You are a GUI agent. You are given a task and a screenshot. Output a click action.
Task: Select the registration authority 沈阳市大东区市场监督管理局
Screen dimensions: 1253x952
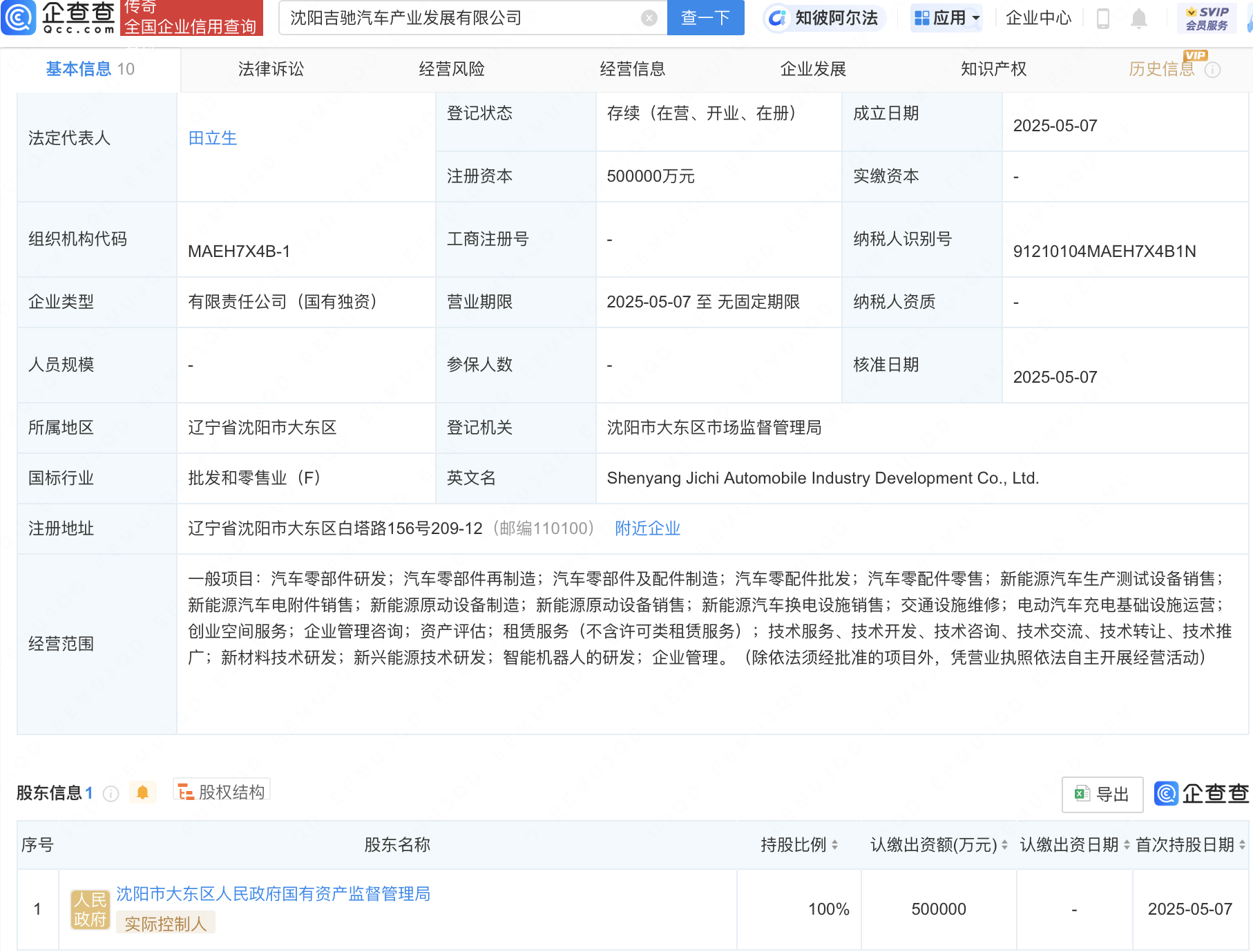point(714,428)
